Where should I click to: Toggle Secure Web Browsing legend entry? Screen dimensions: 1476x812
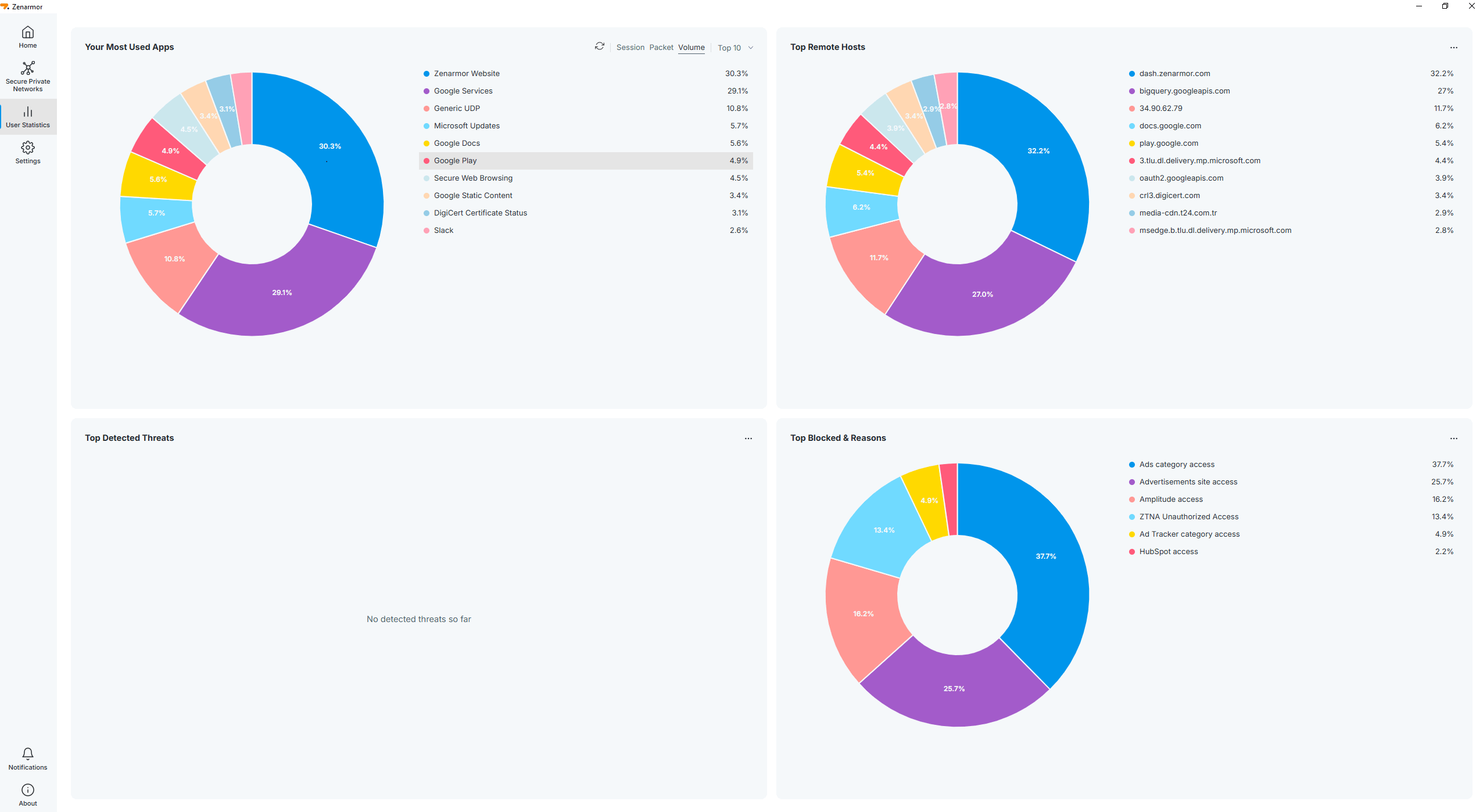[586, 178]
